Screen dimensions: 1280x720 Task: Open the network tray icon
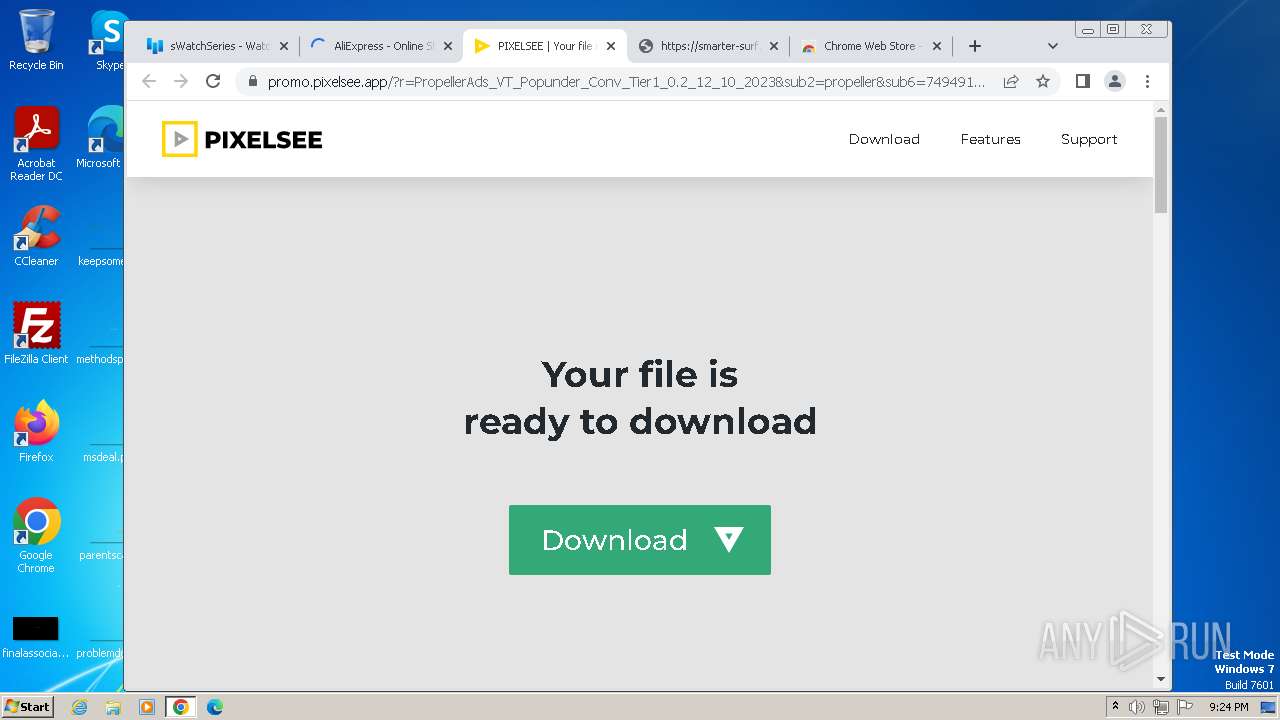pos(1160,707)
